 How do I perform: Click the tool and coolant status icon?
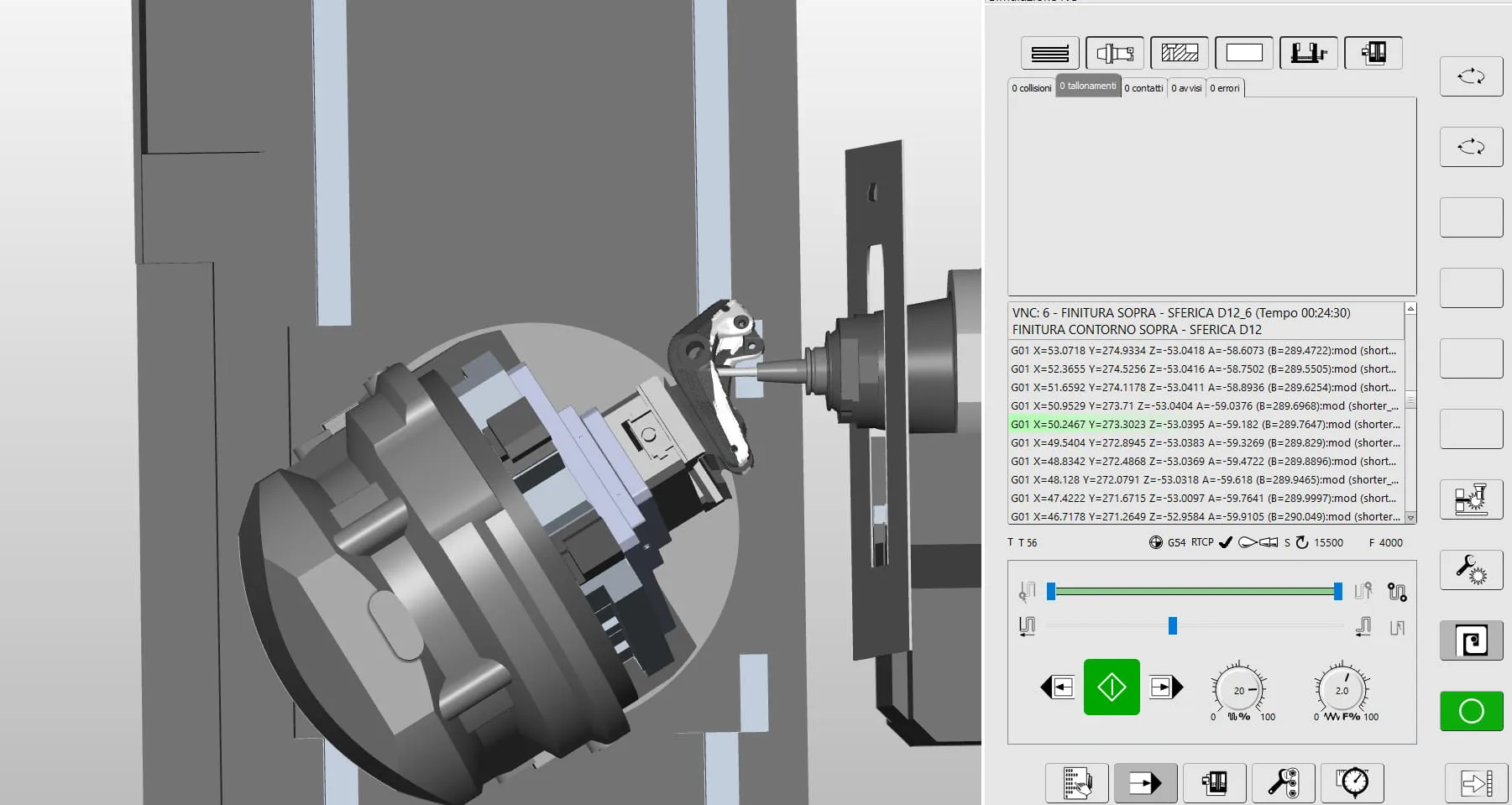click(1258, 543)
